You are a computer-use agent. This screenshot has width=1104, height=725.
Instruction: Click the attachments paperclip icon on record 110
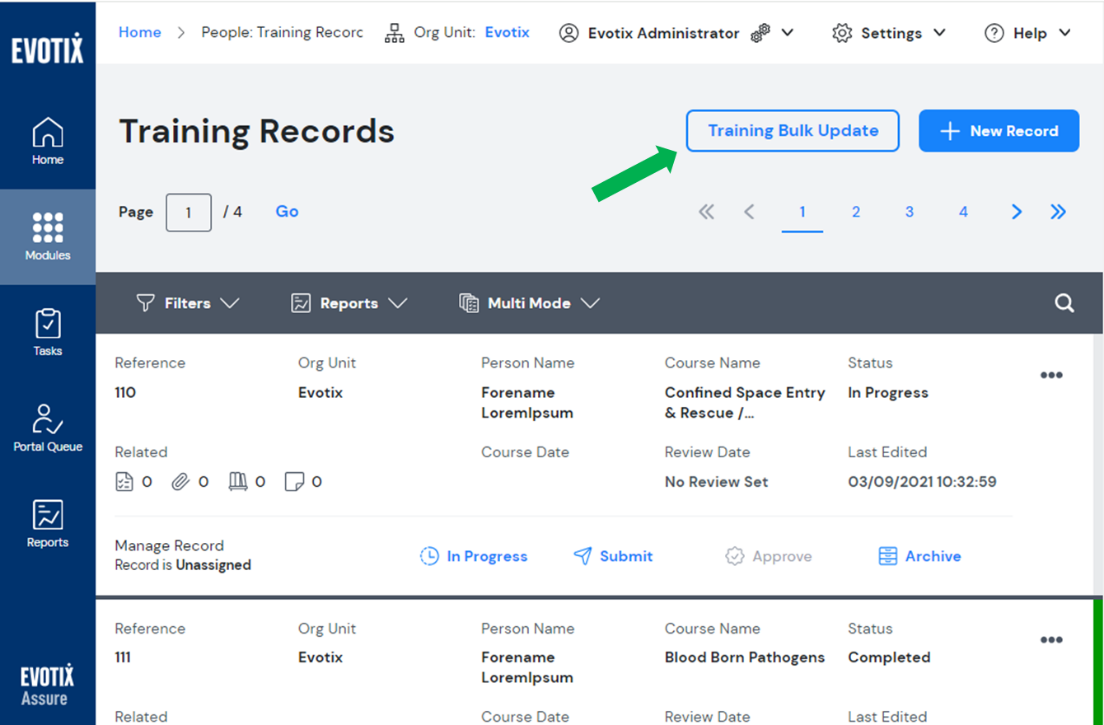tap(180, 482)
